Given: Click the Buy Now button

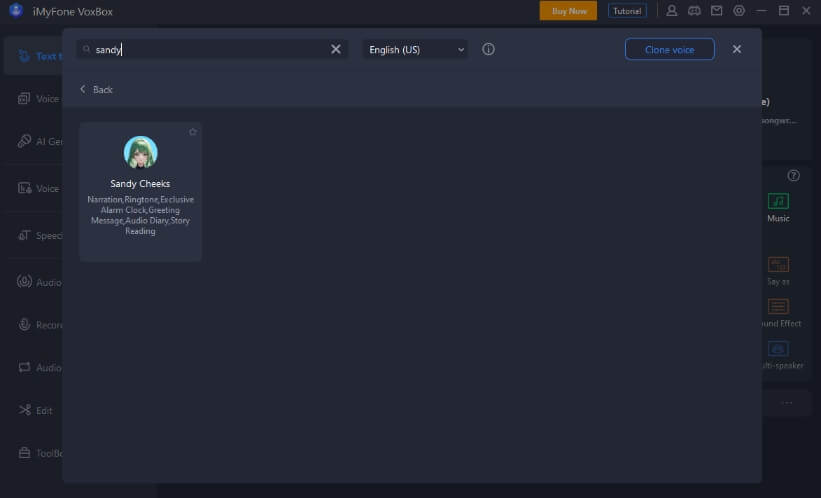Looking at the screenshot, I should point(568,11).
